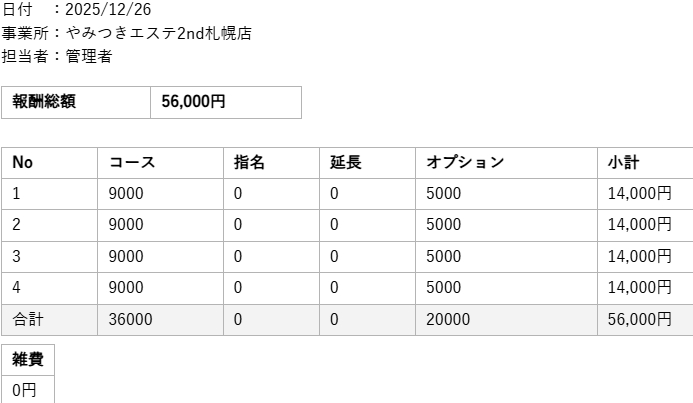Screen dimensions: 693x403
Task: Click the 小計 value 14,000円 in row 3
Action: 639,257
